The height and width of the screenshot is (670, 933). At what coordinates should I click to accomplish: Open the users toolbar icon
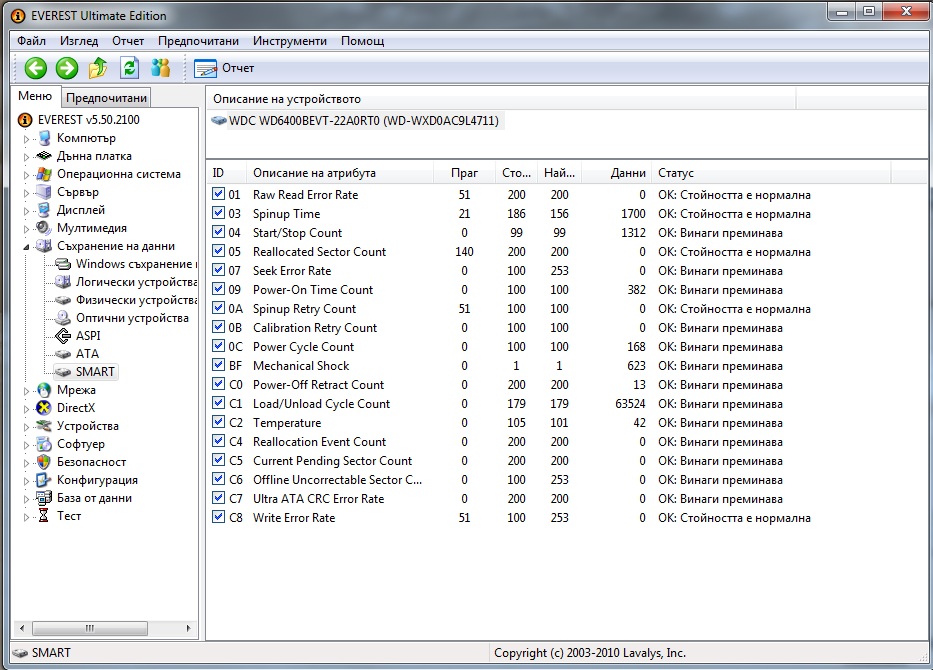[161, 68]
